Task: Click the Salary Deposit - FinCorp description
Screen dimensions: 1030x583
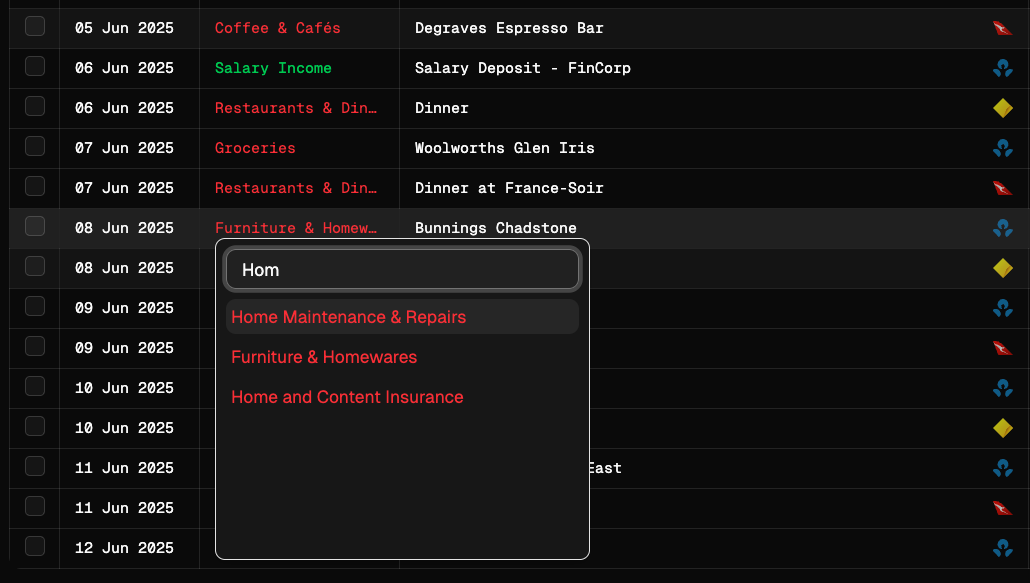Action: (x=522, y=68)
